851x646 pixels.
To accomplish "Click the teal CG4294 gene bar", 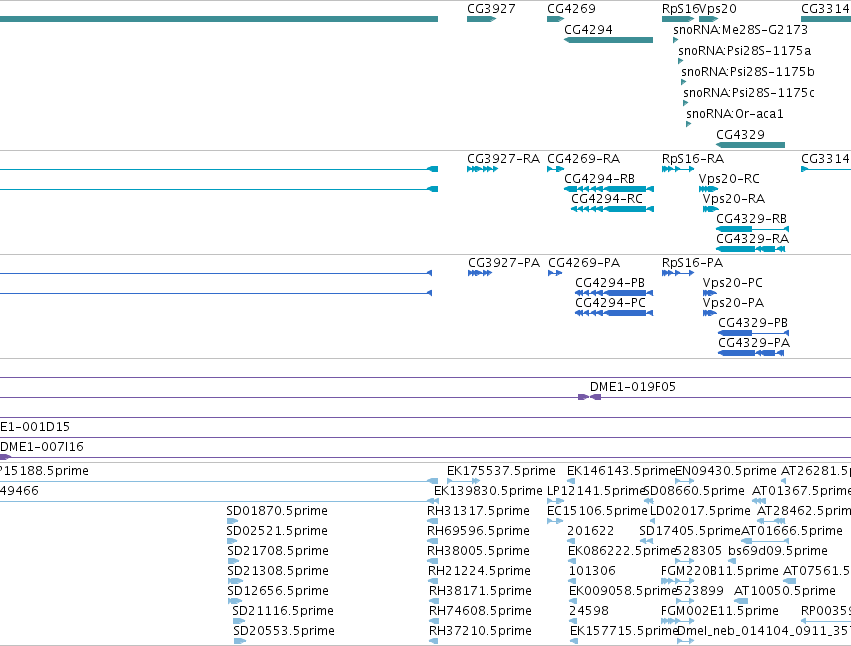I will [x=608, y=40].
